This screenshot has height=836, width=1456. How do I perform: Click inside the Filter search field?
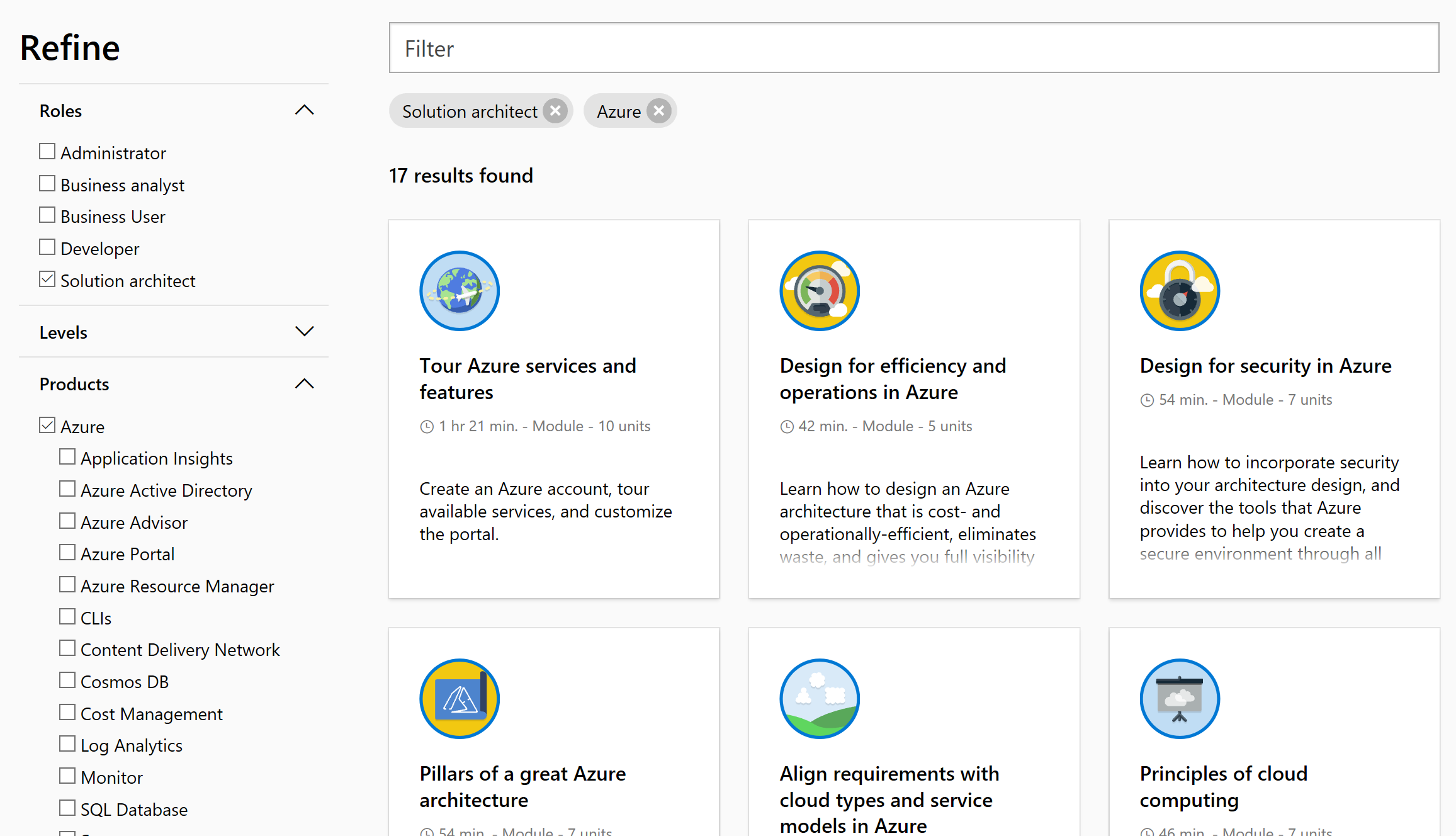pyautogui.click(x=913, y=48)
